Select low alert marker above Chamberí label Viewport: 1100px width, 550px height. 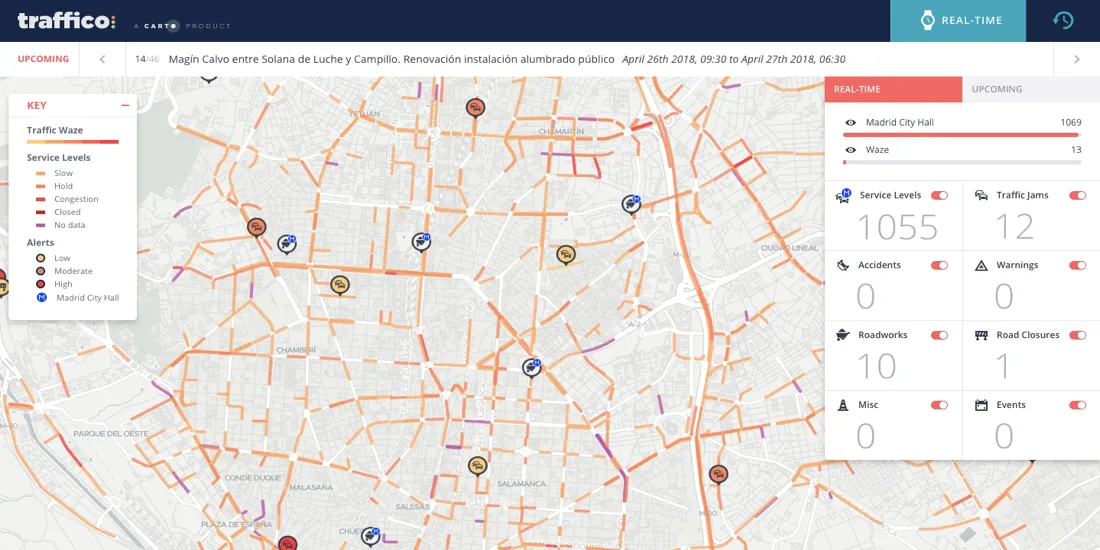click(x=340, y=284)
